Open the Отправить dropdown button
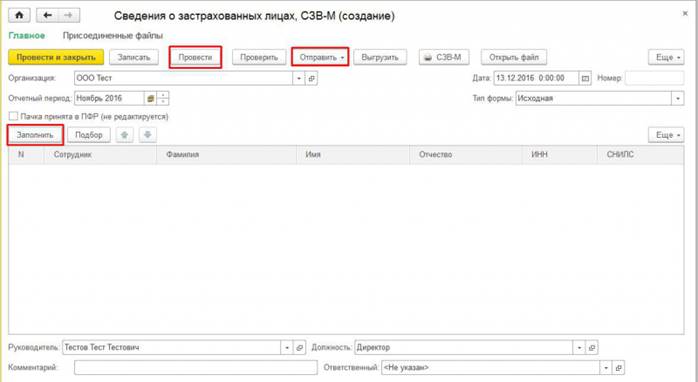This screenshot has width=698, height=382. [x=320, y=57]
